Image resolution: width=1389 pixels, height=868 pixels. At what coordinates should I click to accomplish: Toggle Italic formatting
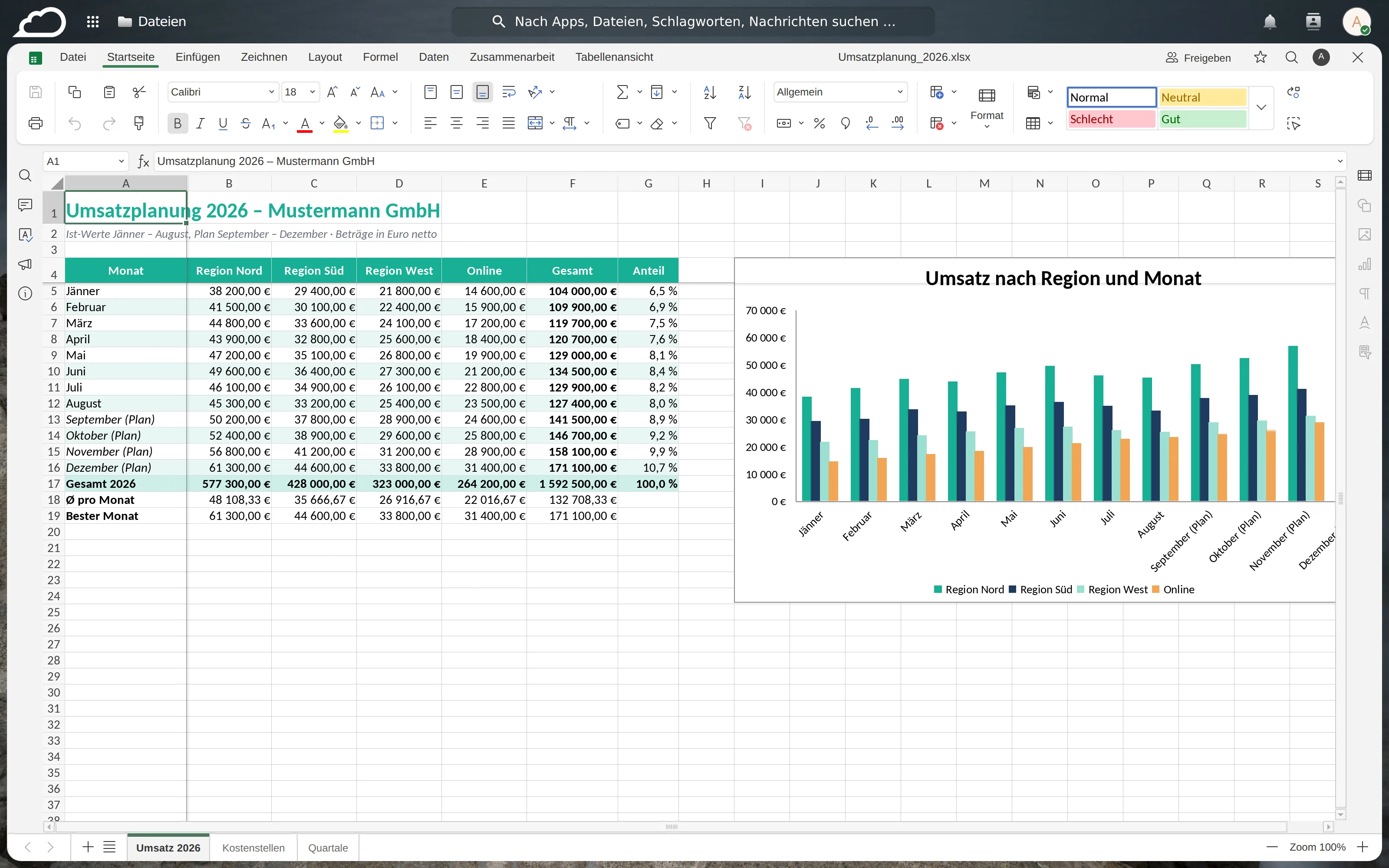pos(200,123)
